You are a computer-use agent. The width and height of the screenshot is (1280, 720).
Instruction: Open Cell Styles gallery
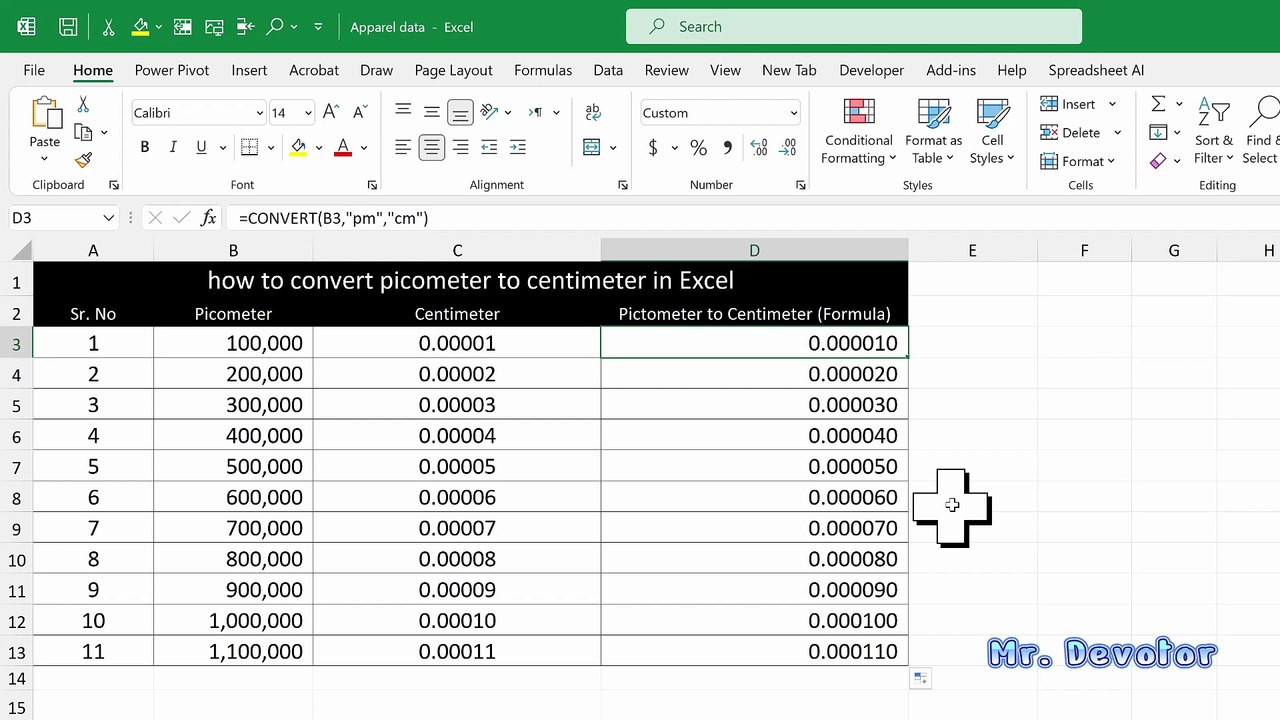pyautogui.click(x=992, y=131)
